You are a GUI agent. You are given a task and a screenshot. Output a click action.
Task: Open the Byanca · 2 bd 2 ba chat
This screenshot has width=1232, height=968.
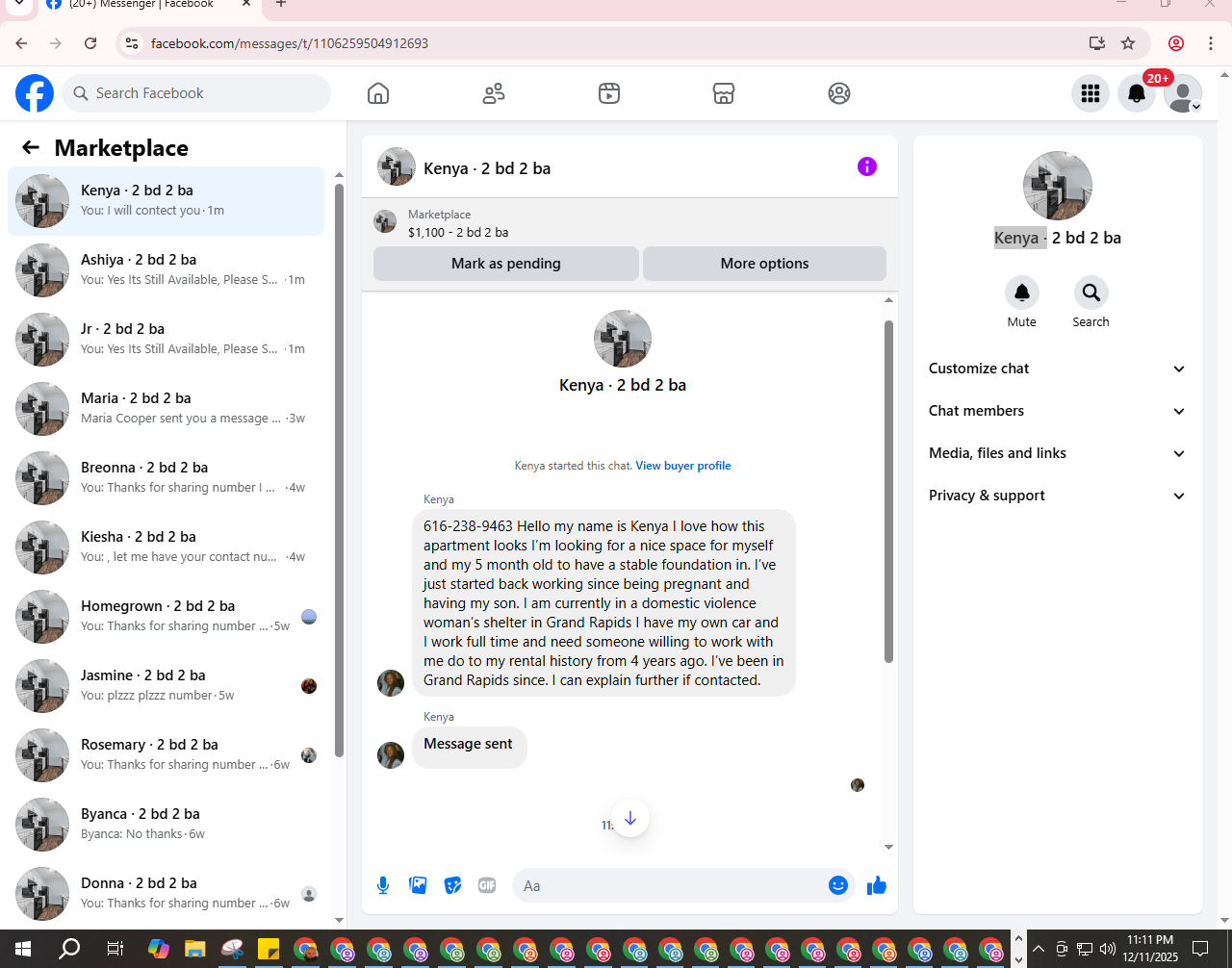[167, 825]
